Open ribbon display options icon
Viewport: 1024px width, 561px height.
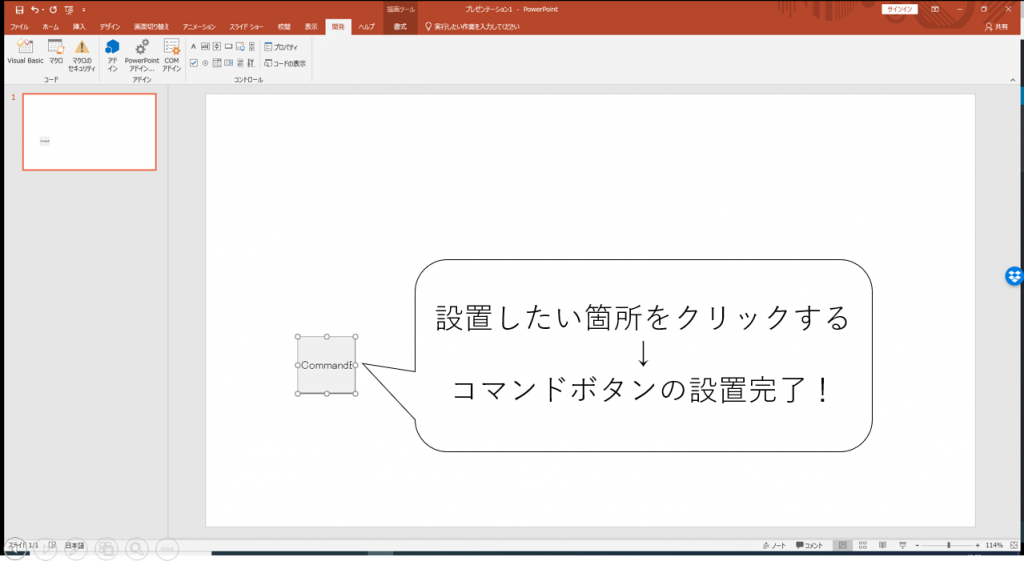pos(935,9)
